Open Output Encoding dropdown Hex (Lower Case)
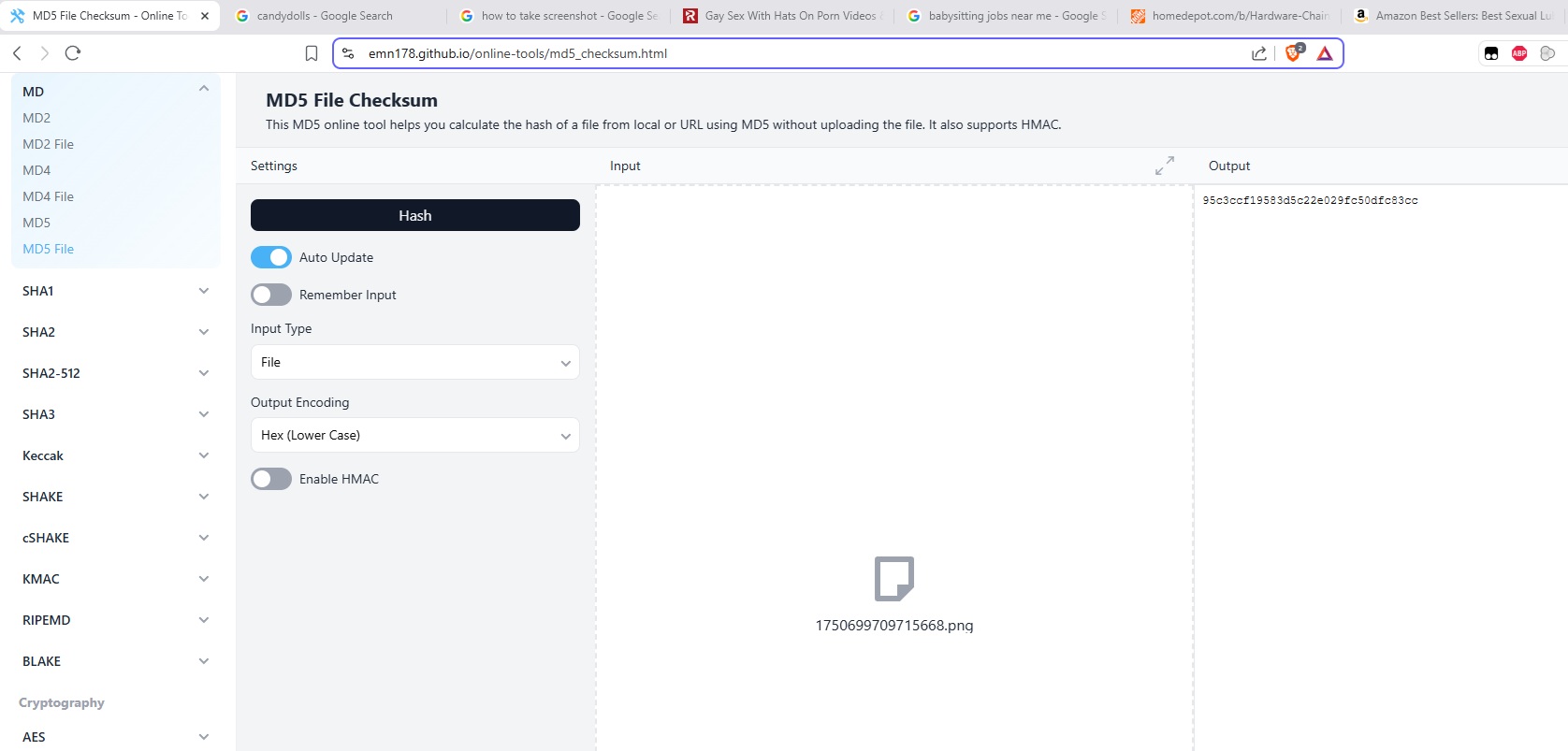The width and height of the screenshot is (1568, 751). click(415, 435)
